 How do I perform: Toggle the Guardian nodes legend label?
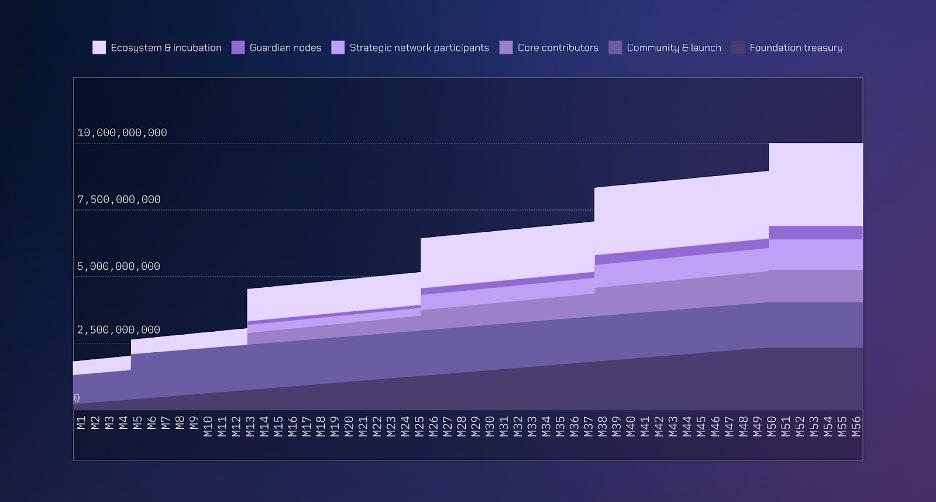[285, 48]
